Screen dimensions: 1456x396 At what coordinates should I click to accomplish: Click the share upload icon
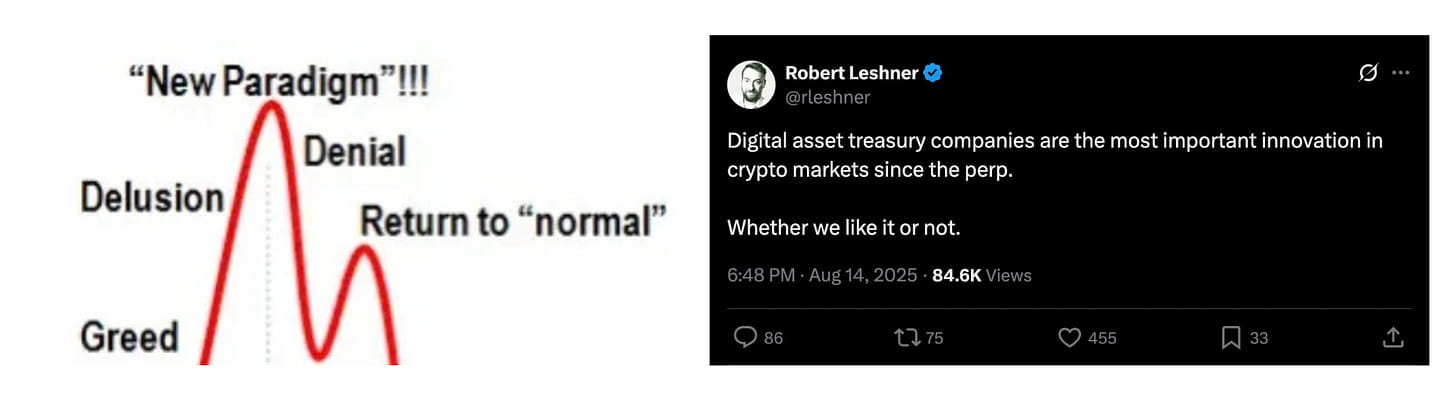pos(1393,338)
